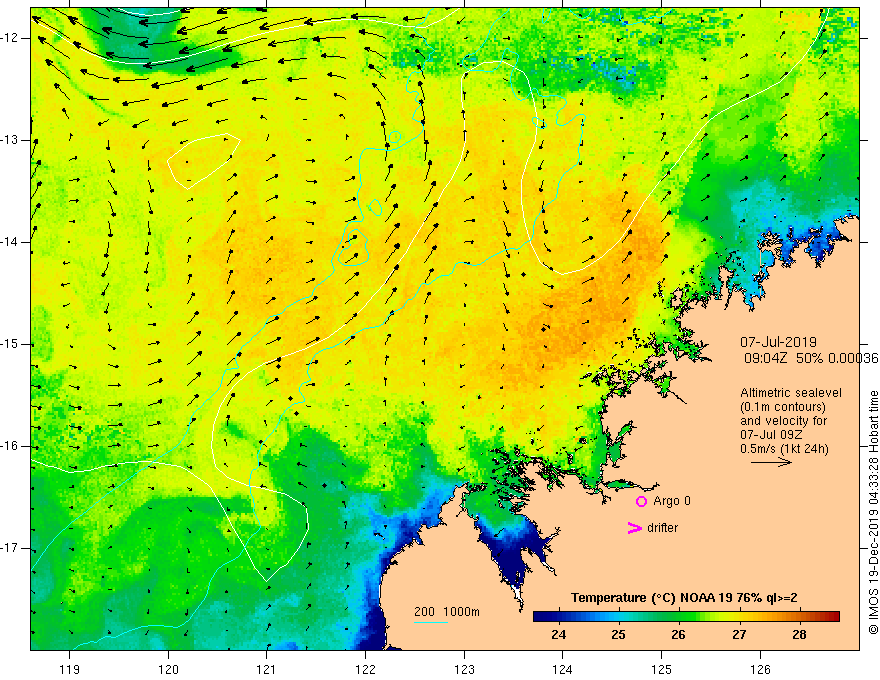Click the text 09:04Z 50% 0.00036
The image size is (880, 680).
click(811, 359)
